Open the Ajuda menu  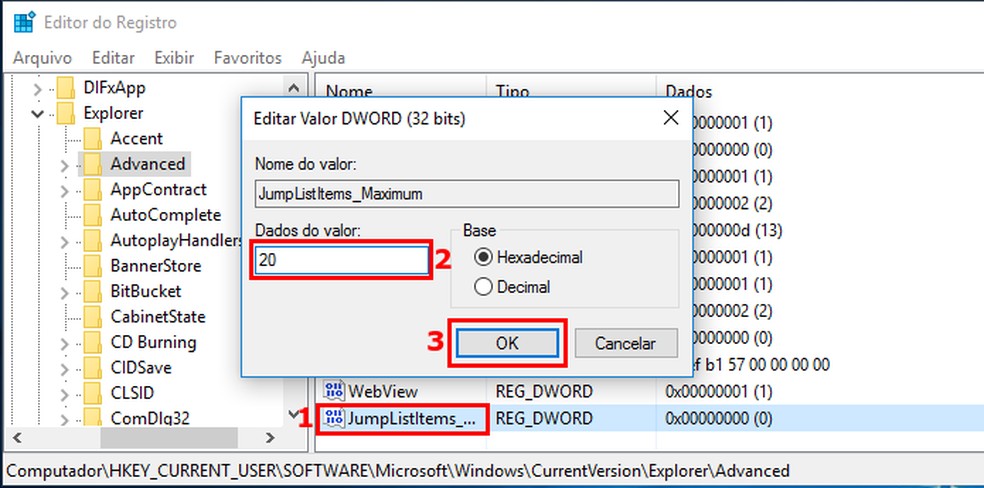(x=323, y=58)
